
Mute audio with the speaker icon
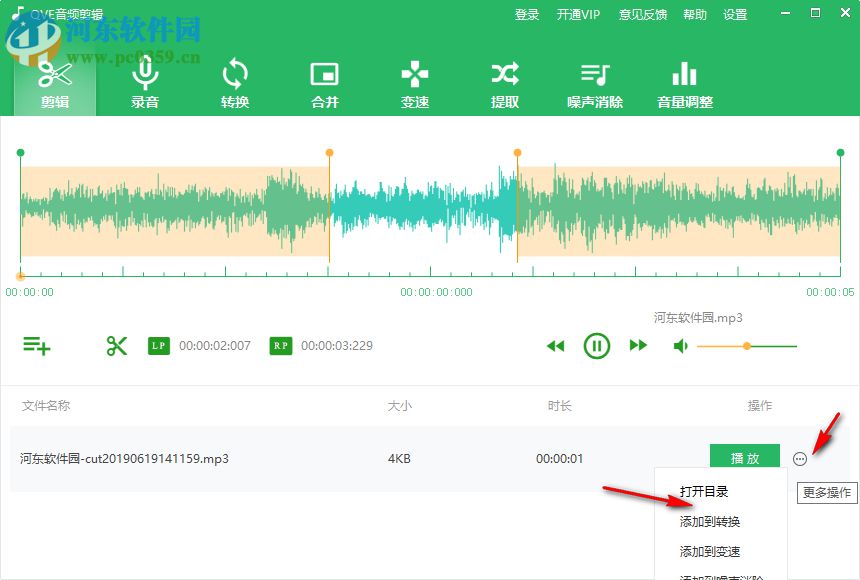(681, 345)
